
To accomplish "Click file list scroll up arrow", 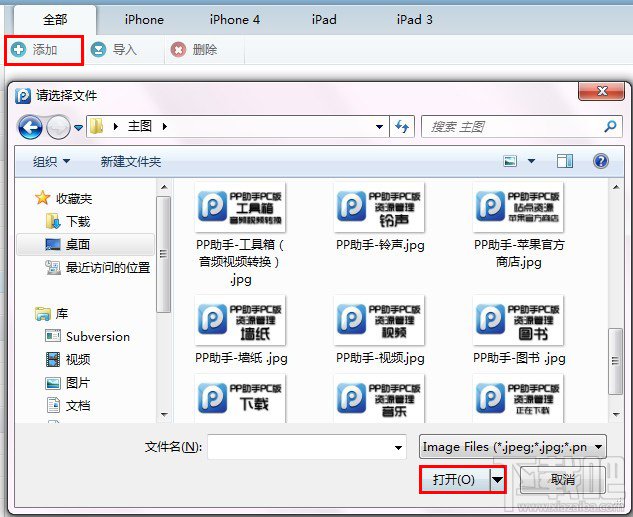I will coord(616,187).
